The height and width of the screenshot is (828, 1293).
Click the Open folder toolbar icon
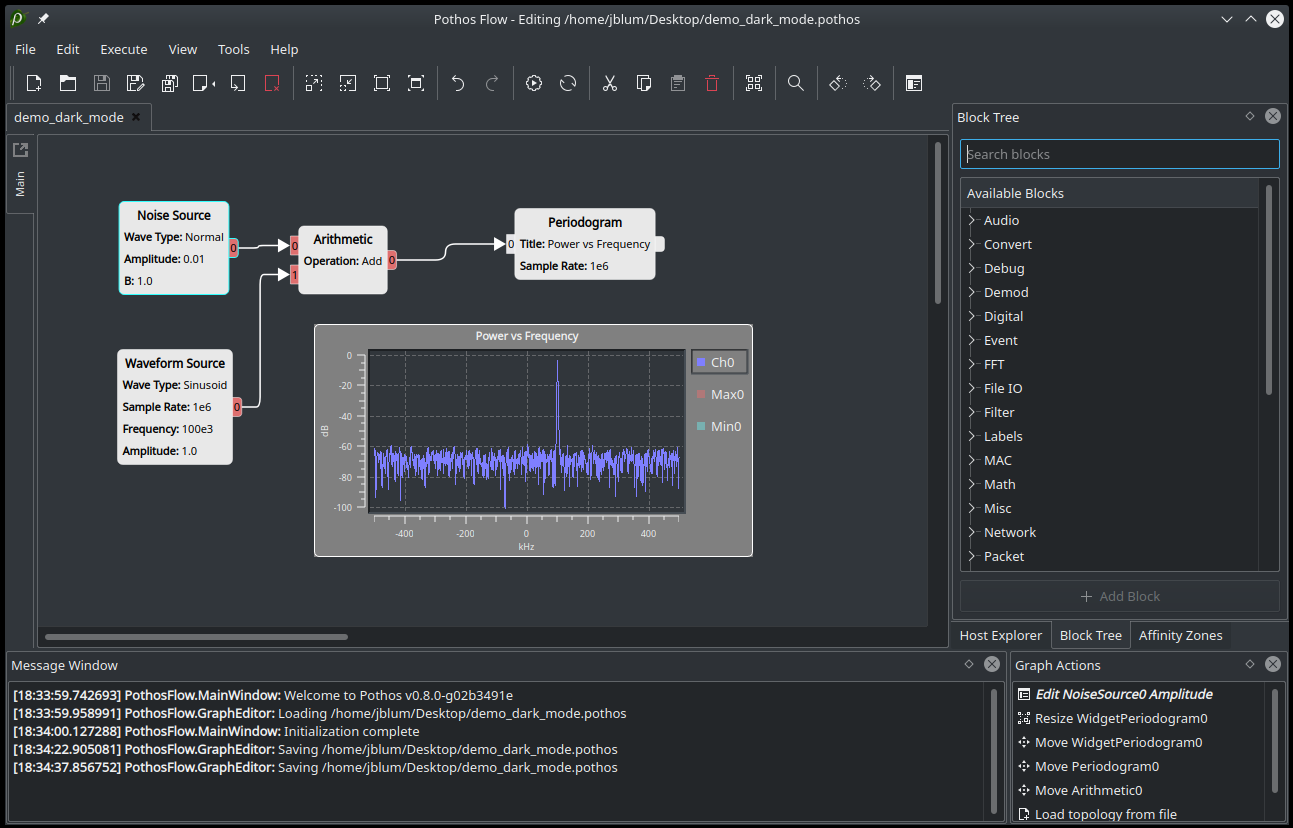coord(68,83)
